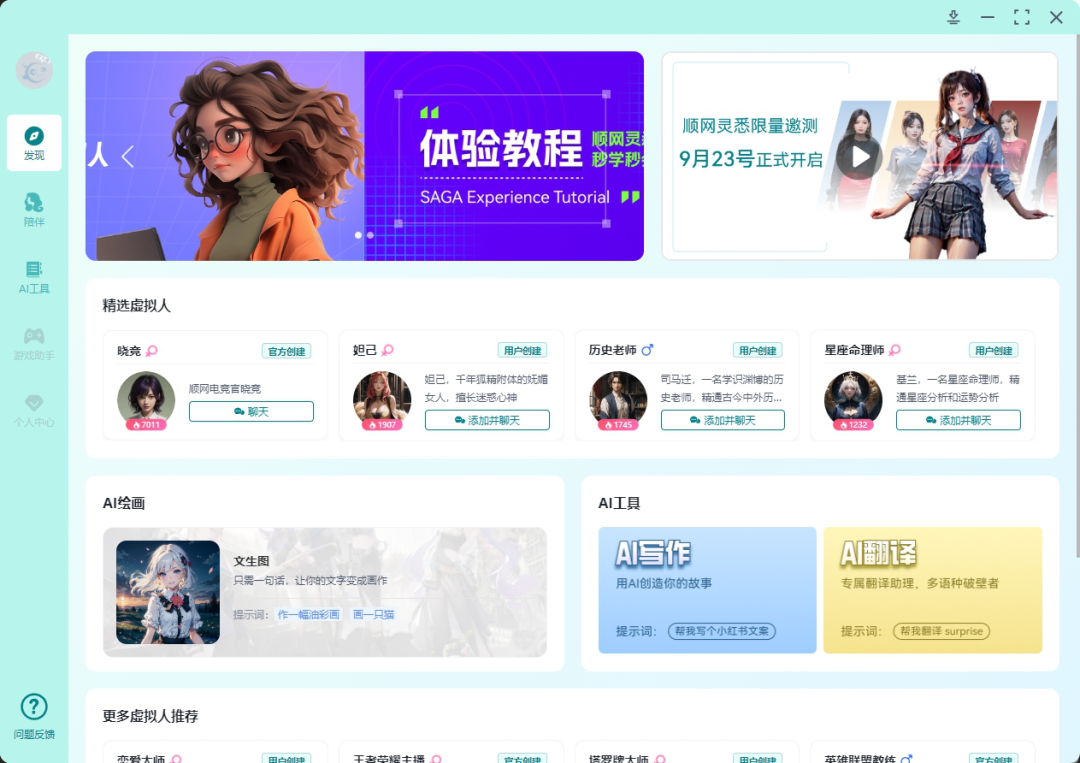Image resolution: width=1080 pixels, height=763 pixels.
Task: Click the 用户创建 tag on 星座命理师 card
Action: (x=993, y=351)
